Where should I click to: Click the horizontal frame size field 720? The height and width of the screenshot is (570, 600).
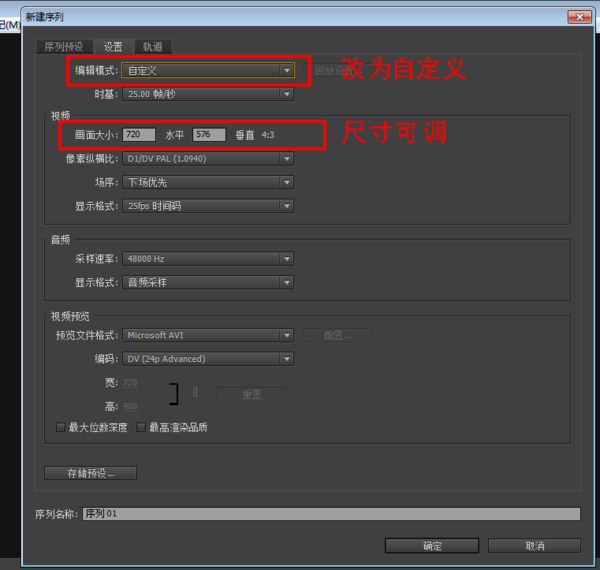click(x=139, y=135)
